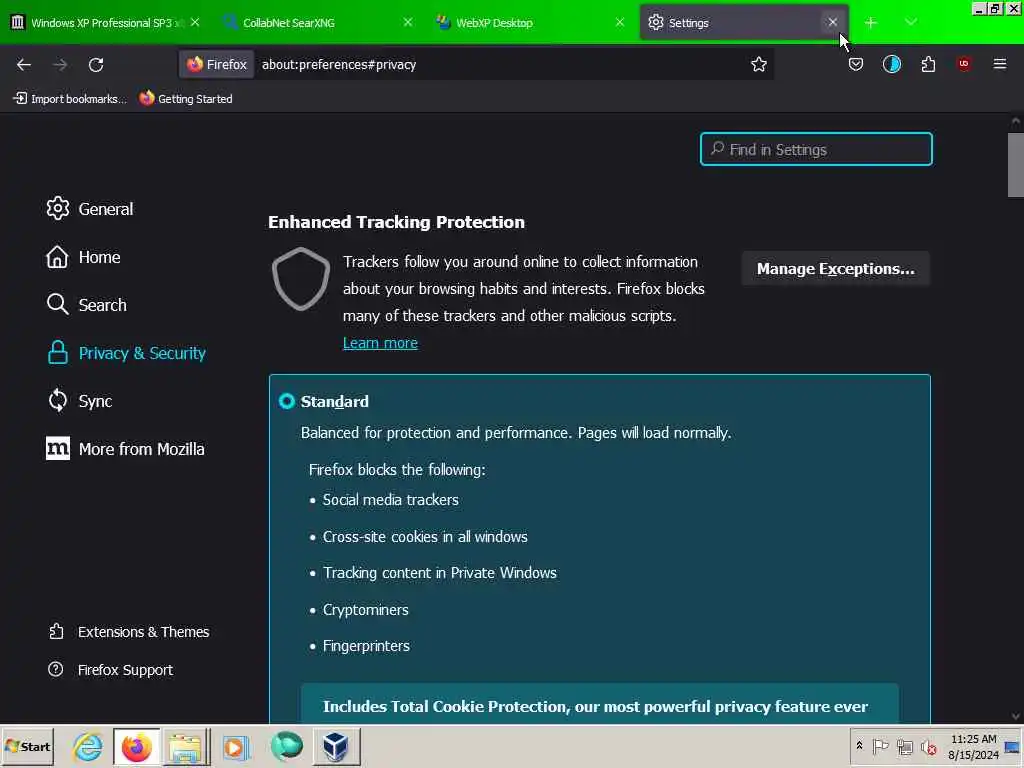Open More from Mozilla category

point(125,449)
